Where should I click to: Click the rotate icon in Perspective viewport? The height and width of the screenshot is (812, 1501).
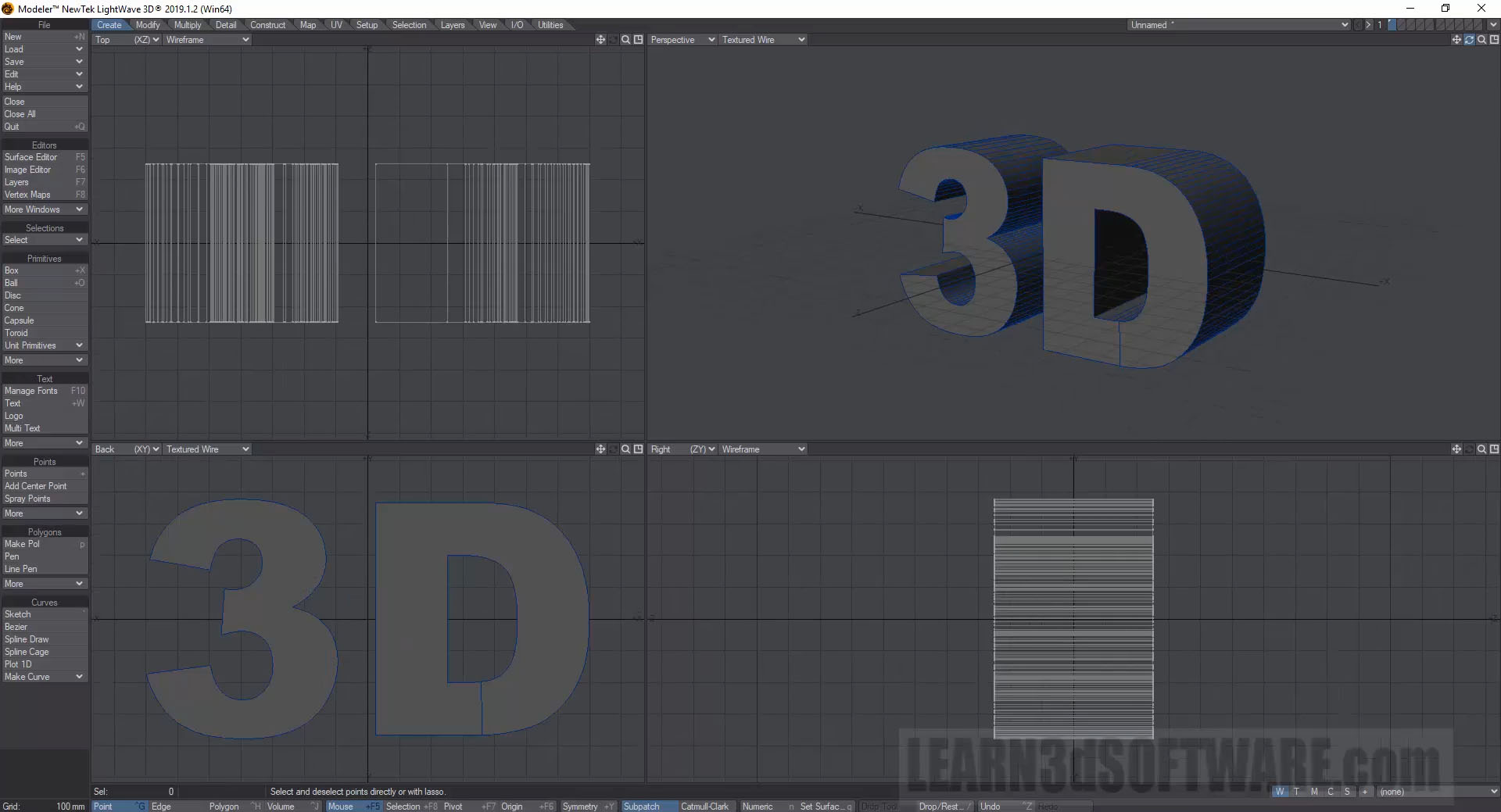[1469, 40]
